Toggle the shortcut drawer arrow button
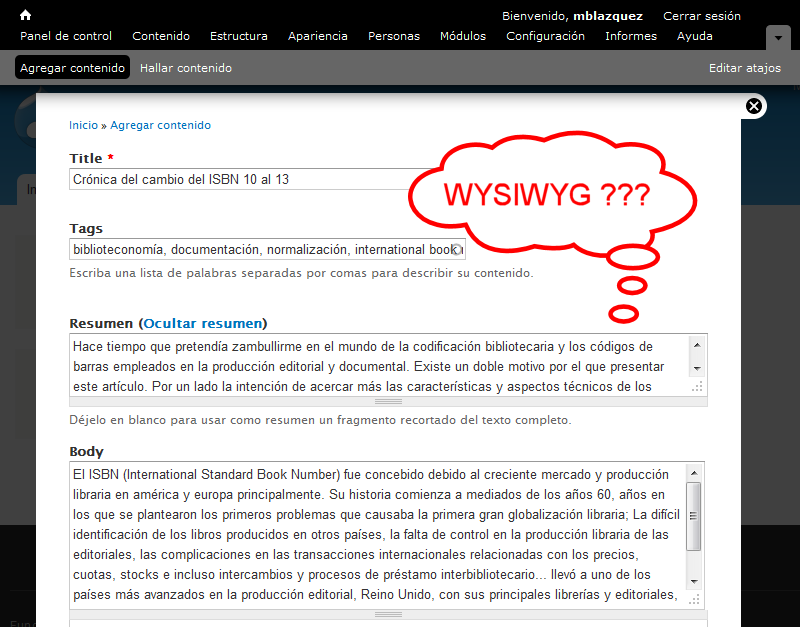Viewport: 800px width, 627px height. tap(778, 37)
